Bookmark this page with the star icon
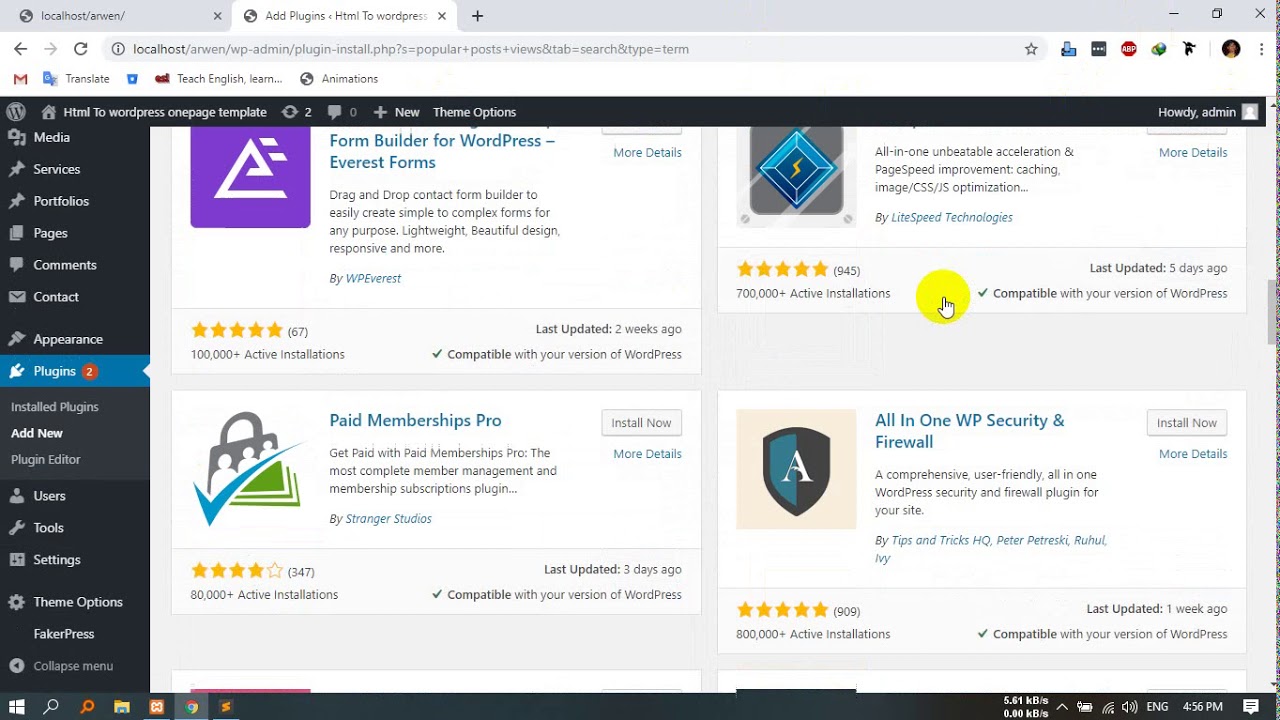This screenshot has height=720, width=1280. pos(1031,49)
